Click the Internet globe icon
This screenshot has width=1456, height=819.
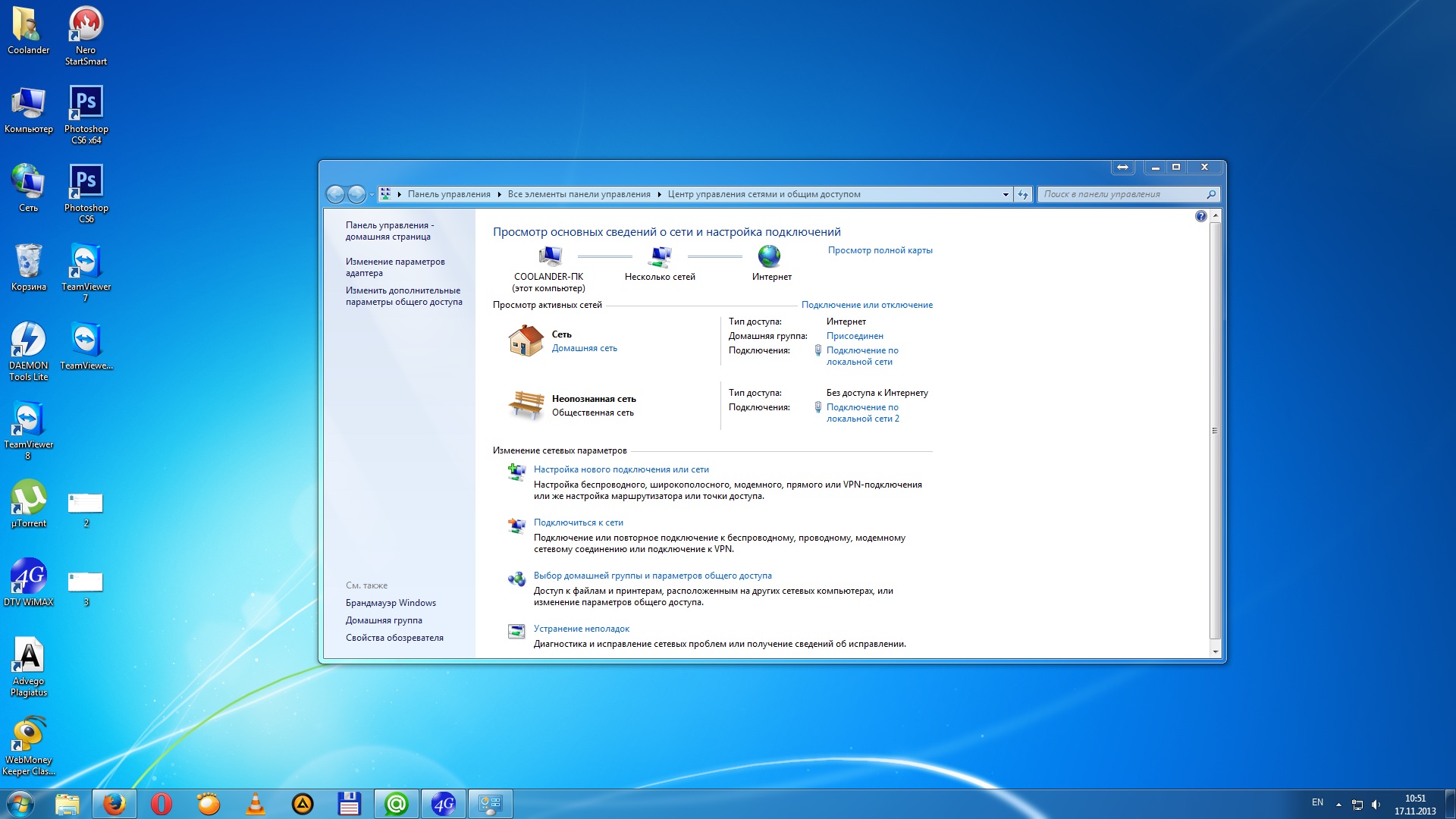pyautogui.click(x=769, y=256)
